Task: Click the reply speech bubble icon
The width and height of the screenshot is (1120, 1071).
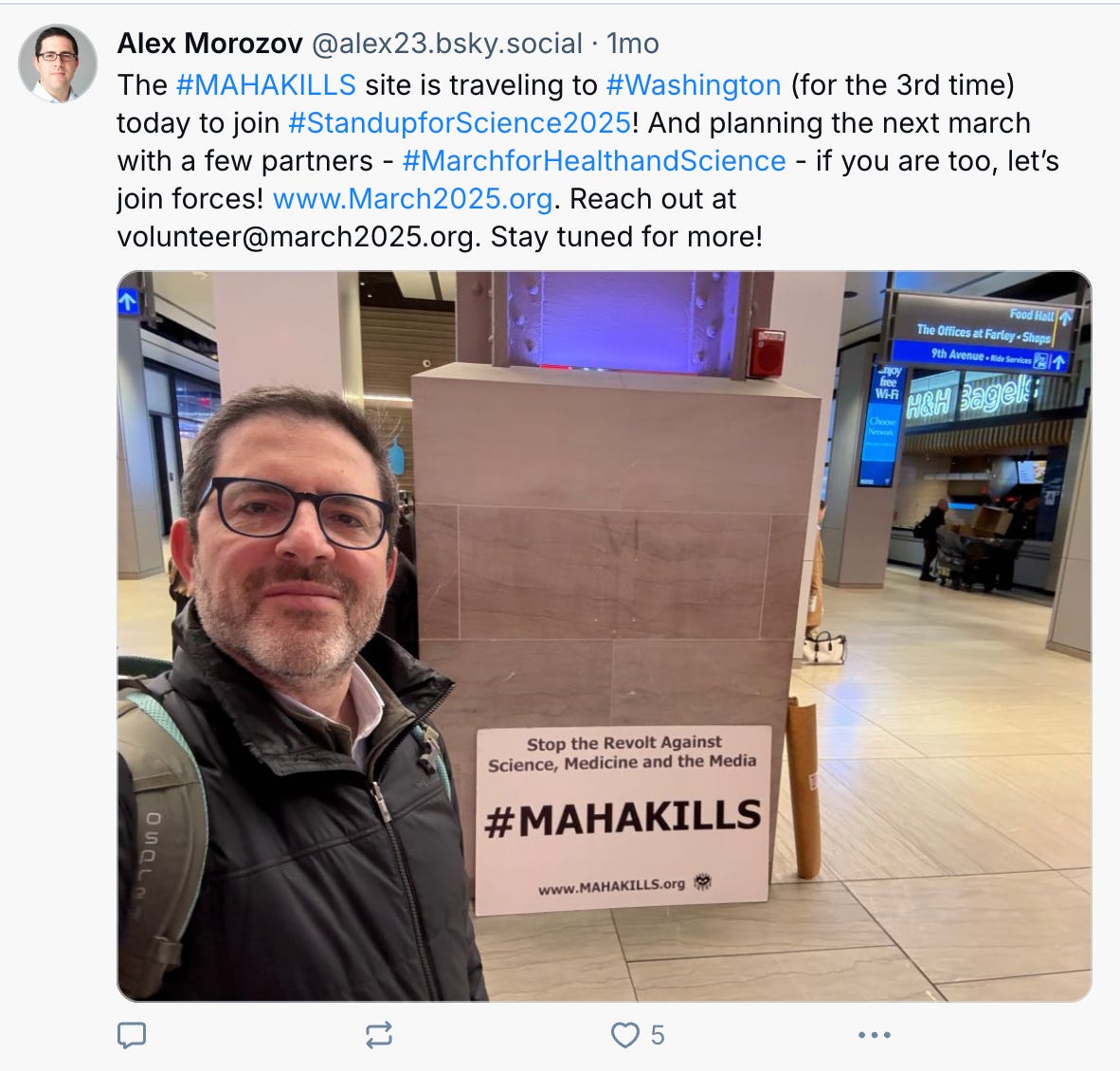Action: point(132,1035)
